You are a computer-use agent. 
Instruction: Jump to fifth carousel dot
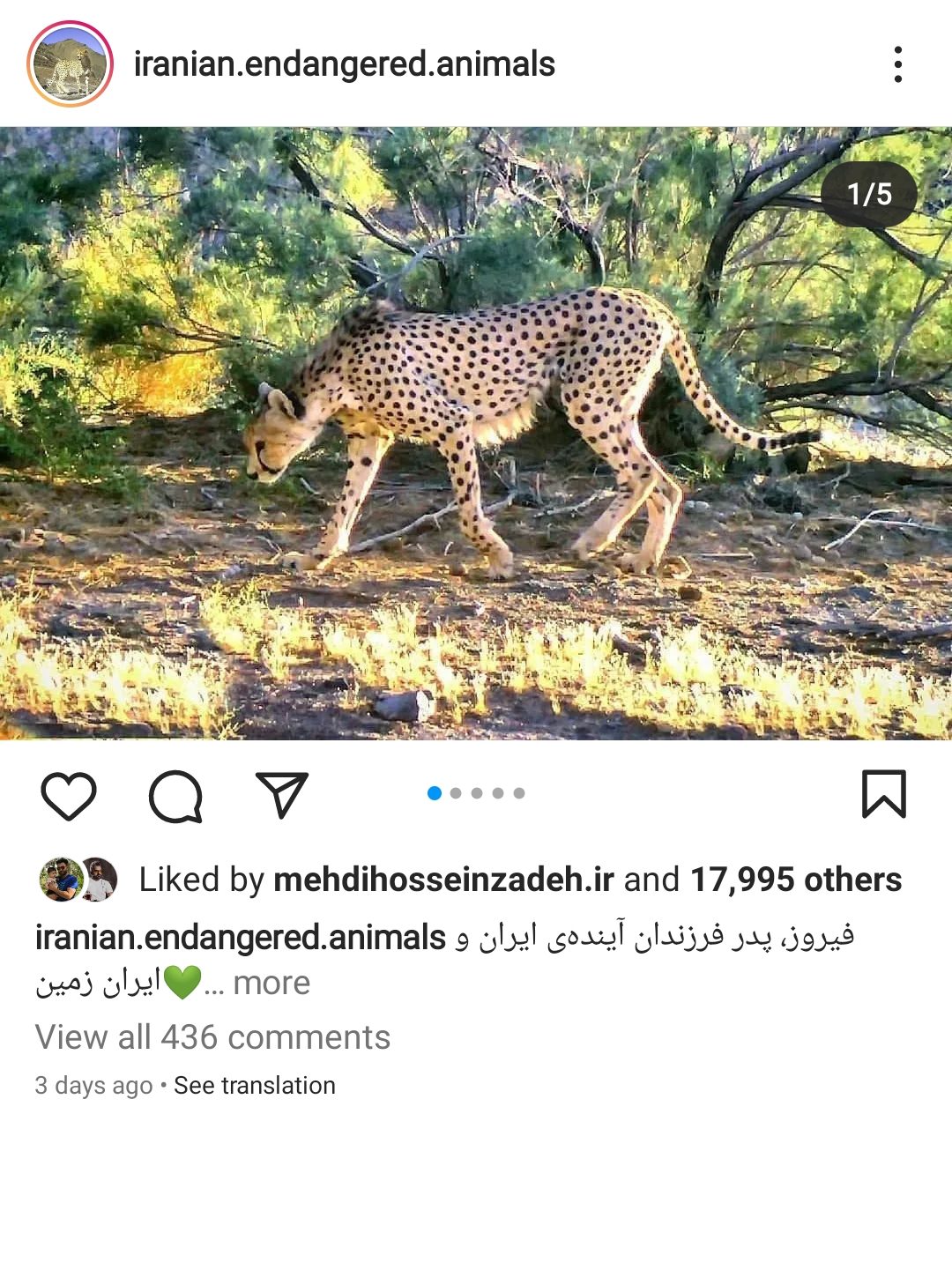click(x=519, y=793)
